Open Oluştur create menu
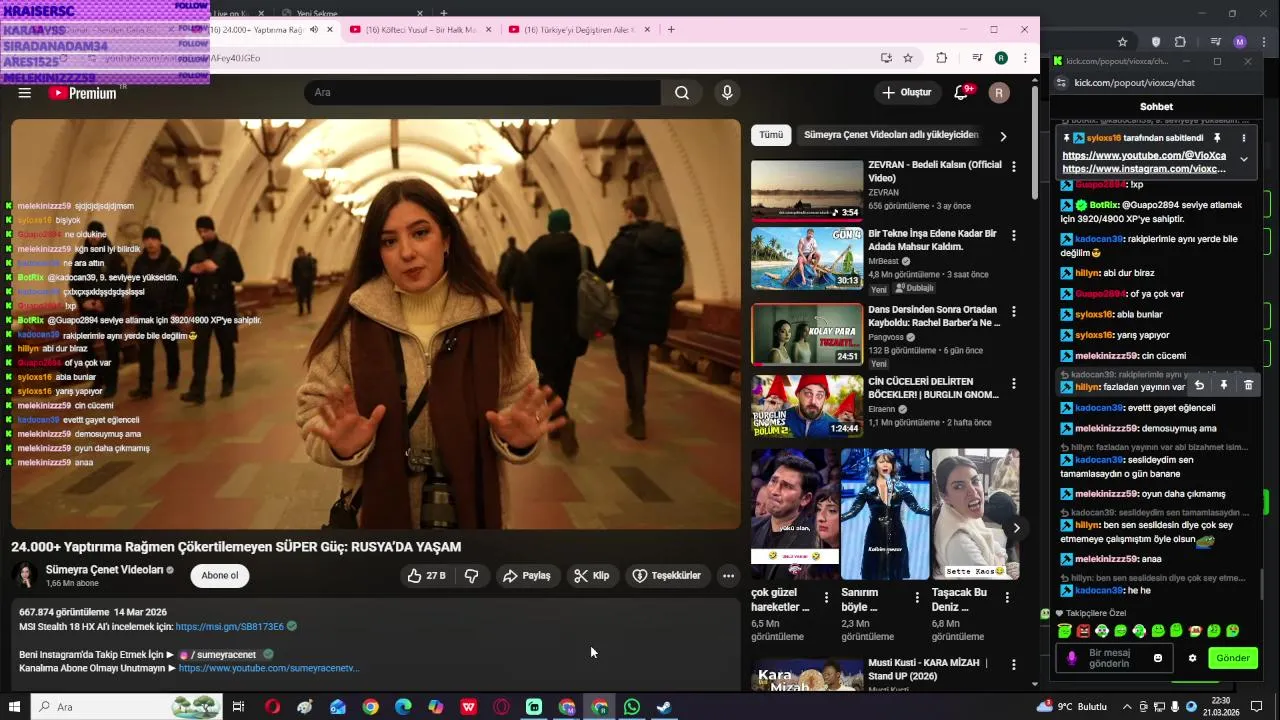This screenshot has width=1280, height=720. click(x=906, y=93)
